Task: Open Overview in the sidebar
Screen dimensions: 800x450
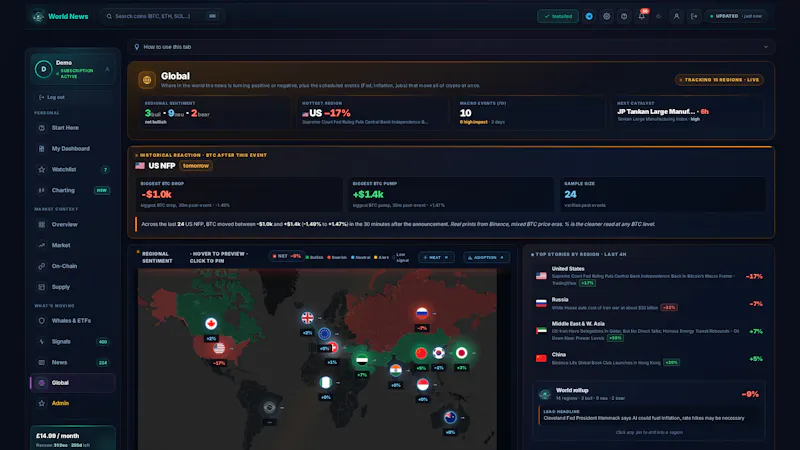Action: [x=72, y=224]
